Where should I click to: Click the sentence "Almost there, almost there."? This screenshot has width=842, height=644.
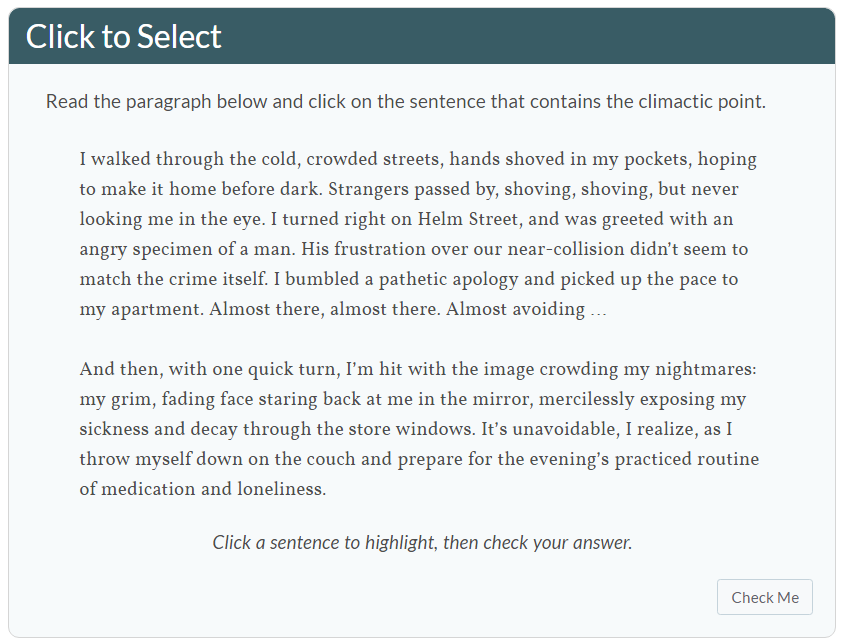pos(325,309)
